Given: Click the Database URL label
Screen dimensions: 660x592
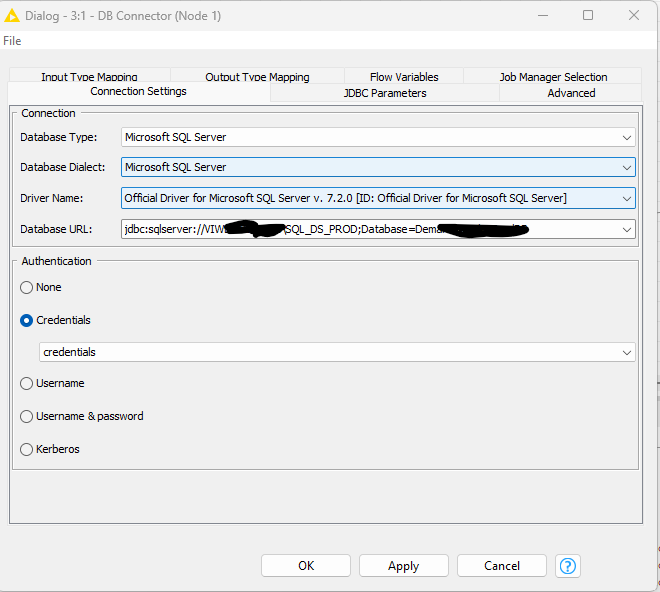Looking at the screenshot, I should point(56,229).
